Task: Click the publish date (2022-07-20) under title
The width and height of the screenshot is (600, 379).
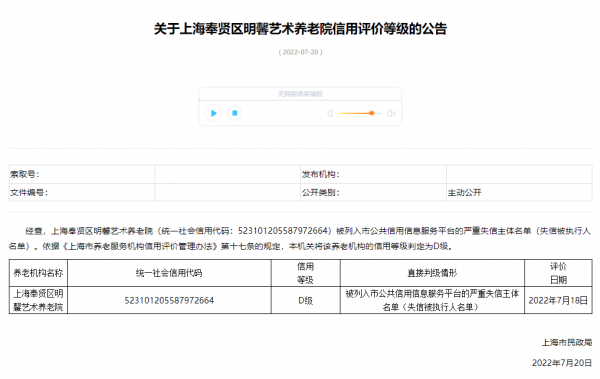Action: pos(300,52)
